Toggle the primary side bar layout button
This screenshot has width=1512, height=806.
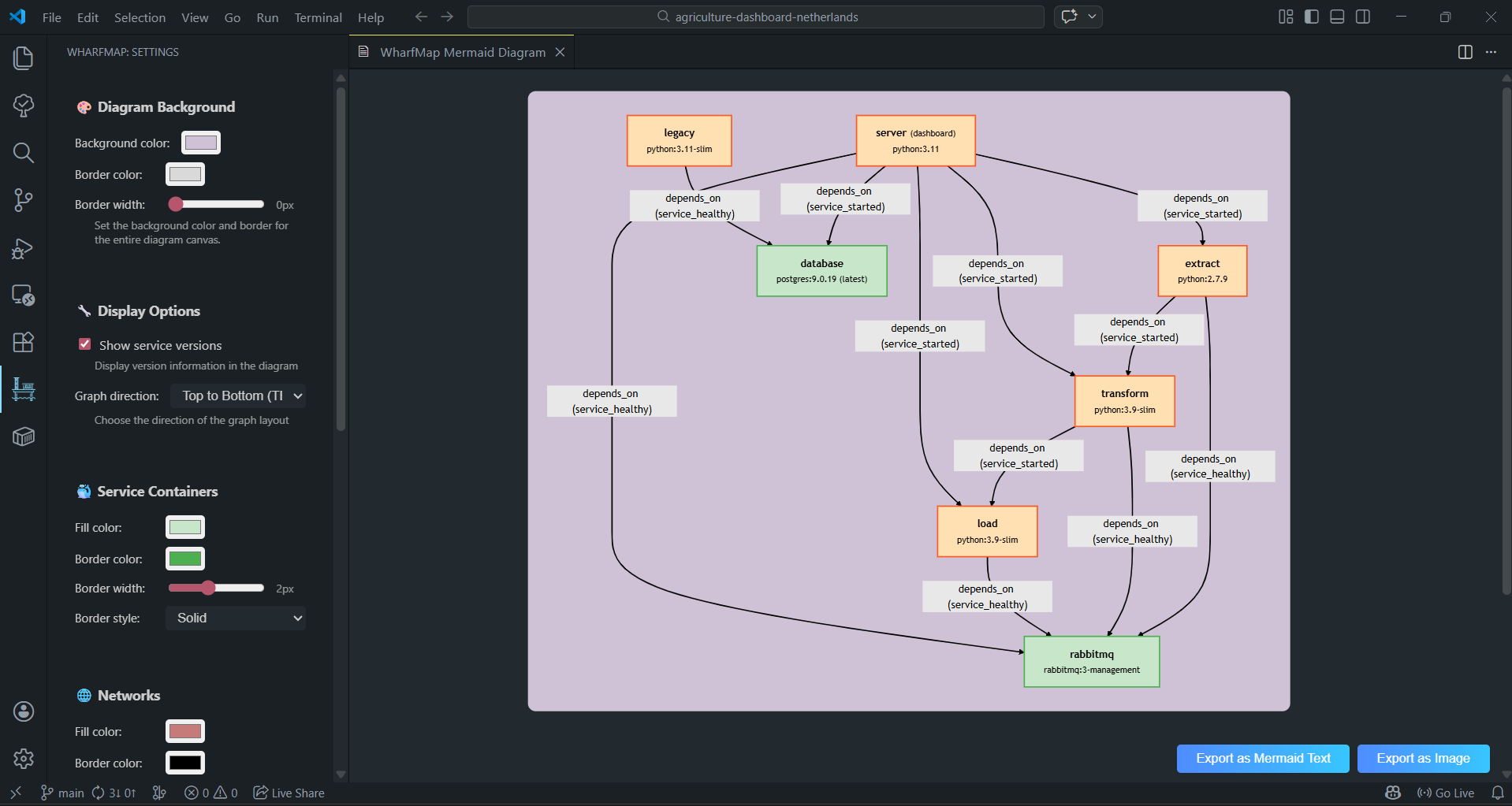pos(1312,17)
